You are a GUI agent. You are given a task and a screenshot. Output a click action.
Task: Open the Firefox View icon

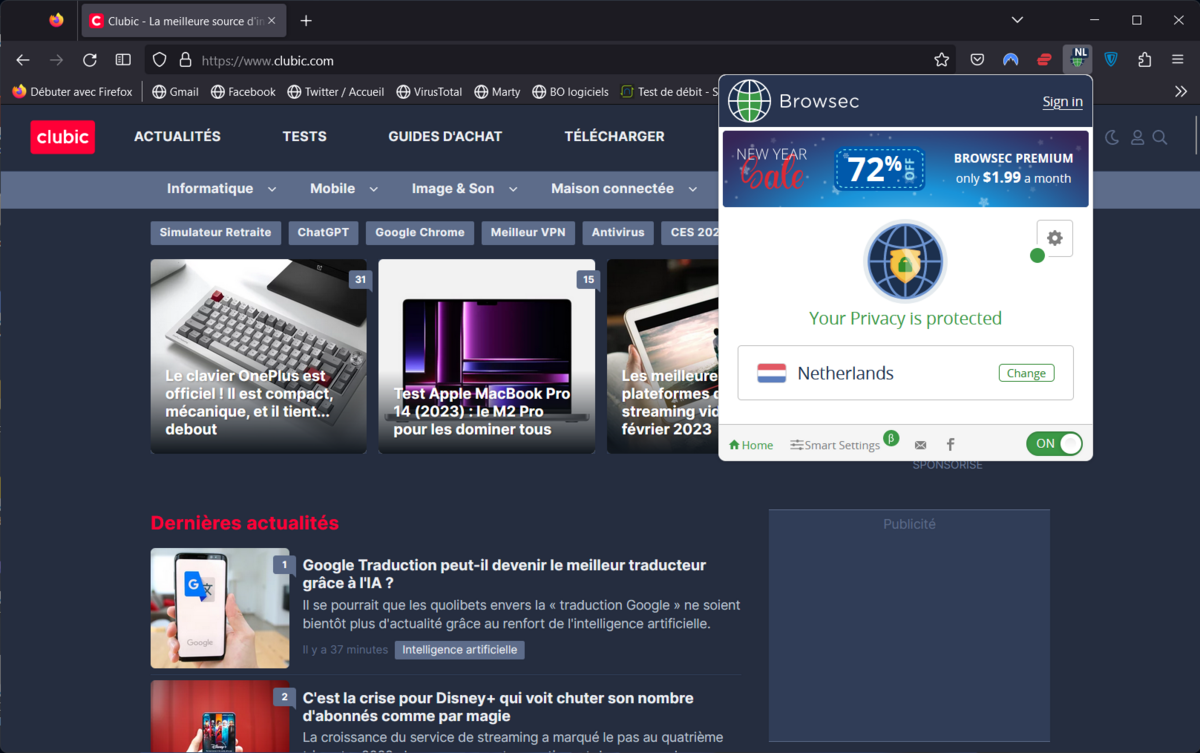[x=56, y=20]
